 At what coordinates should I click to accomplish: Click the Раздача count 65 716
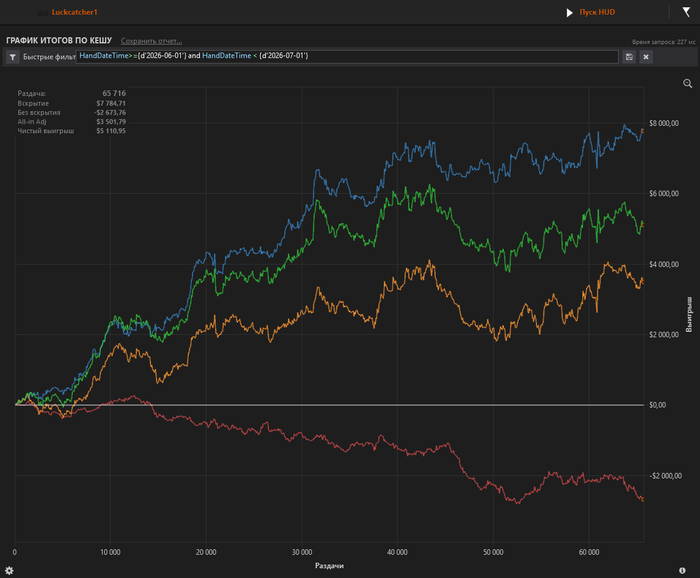(x=114, y=93)
